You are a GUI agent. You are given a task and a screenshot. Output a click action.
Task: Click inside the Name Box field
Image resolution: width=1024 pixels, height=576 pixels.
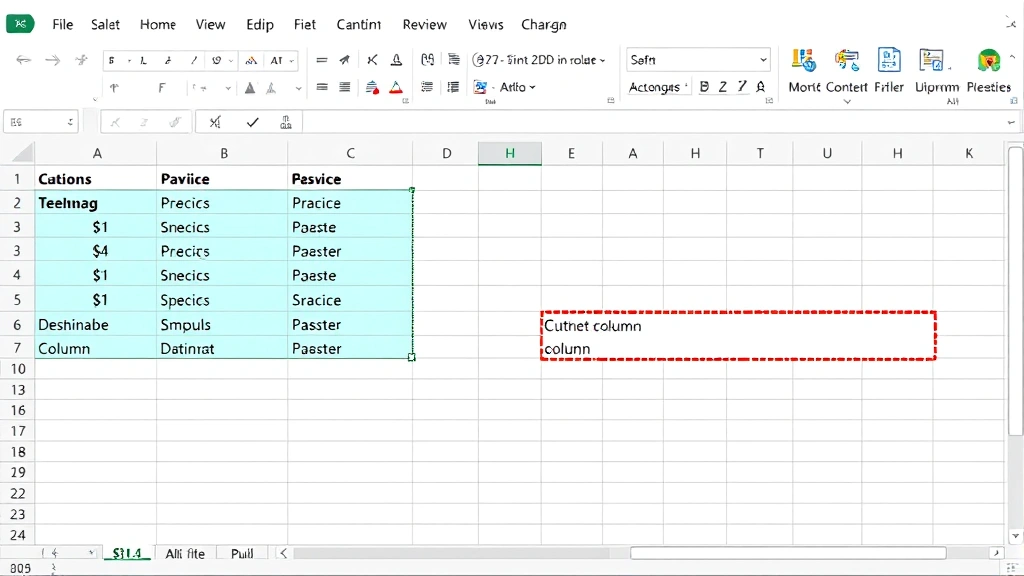(38, 120)
